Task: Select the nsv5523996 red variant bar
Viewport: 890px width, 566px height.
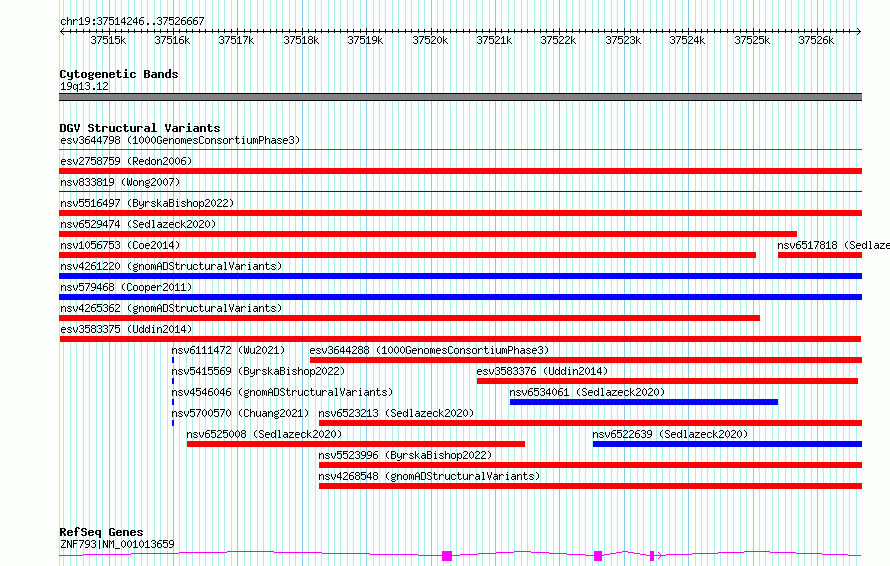Action: pyautogui.click(x=590, y=465)
